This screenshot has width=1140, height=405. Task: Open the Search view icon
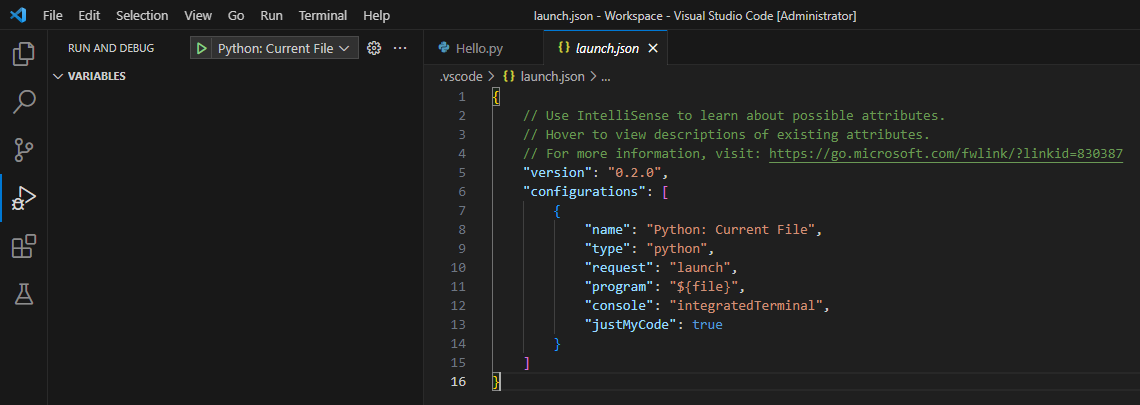tap(24, 102)
